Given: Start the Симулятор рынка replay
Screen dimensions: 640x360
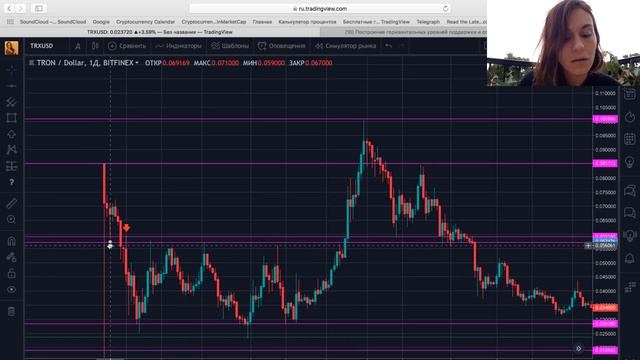Looking at the screenshot, I should [345, 46].
